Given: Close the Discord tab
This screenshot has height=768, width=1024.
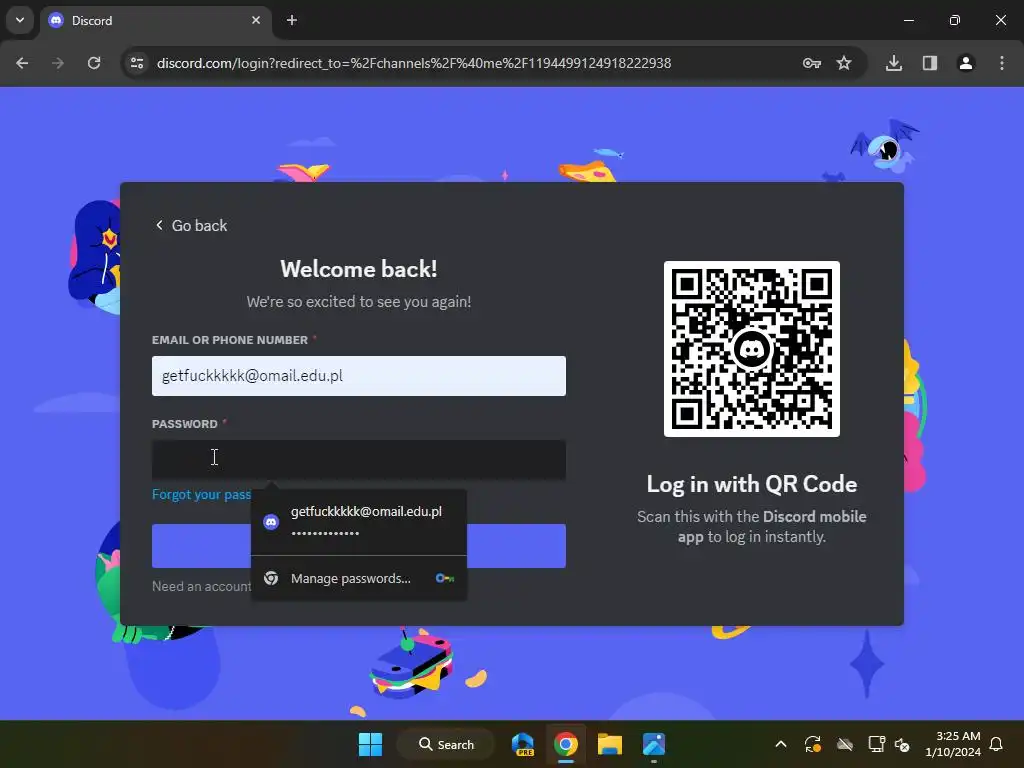Looking at the screenshot, I should (x=256, y=20).
